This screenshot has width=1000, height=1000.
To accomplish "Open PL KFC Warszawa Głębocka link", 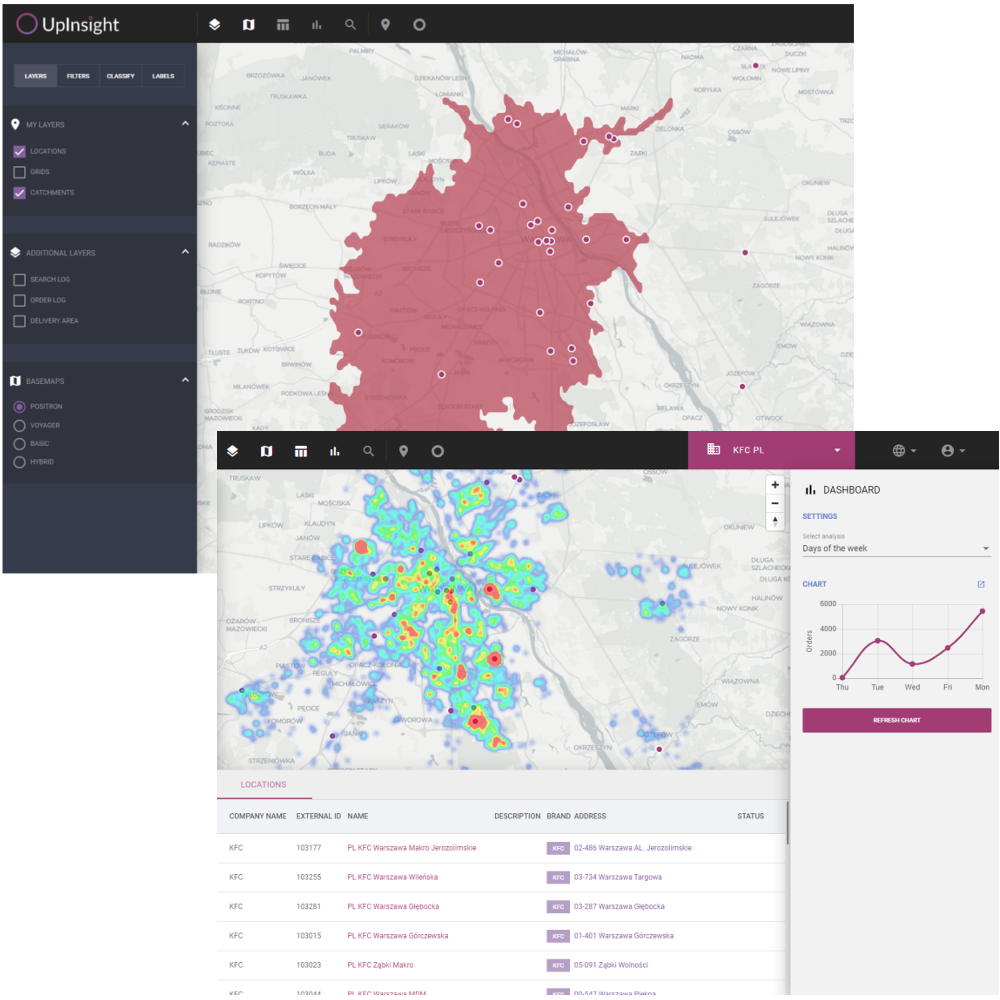I will (x=393, y=907).
